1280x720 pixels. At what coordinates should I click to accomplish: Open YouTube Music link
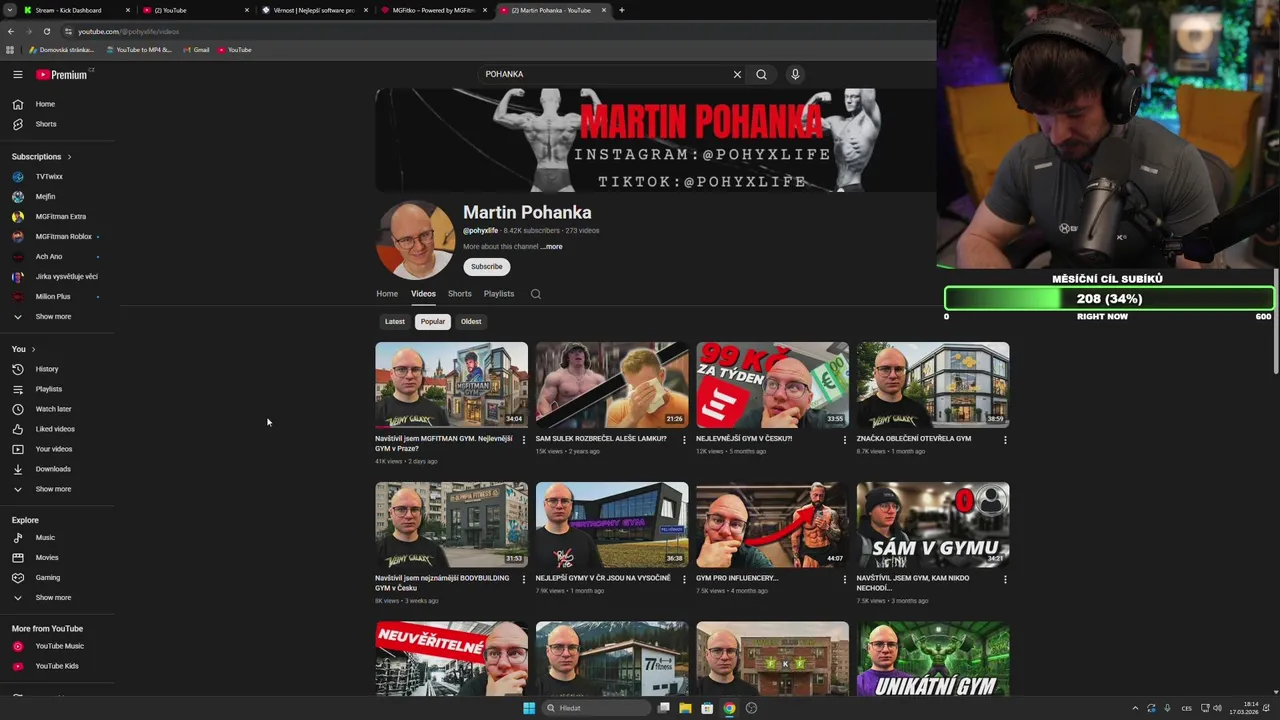[x=57, y=646]
